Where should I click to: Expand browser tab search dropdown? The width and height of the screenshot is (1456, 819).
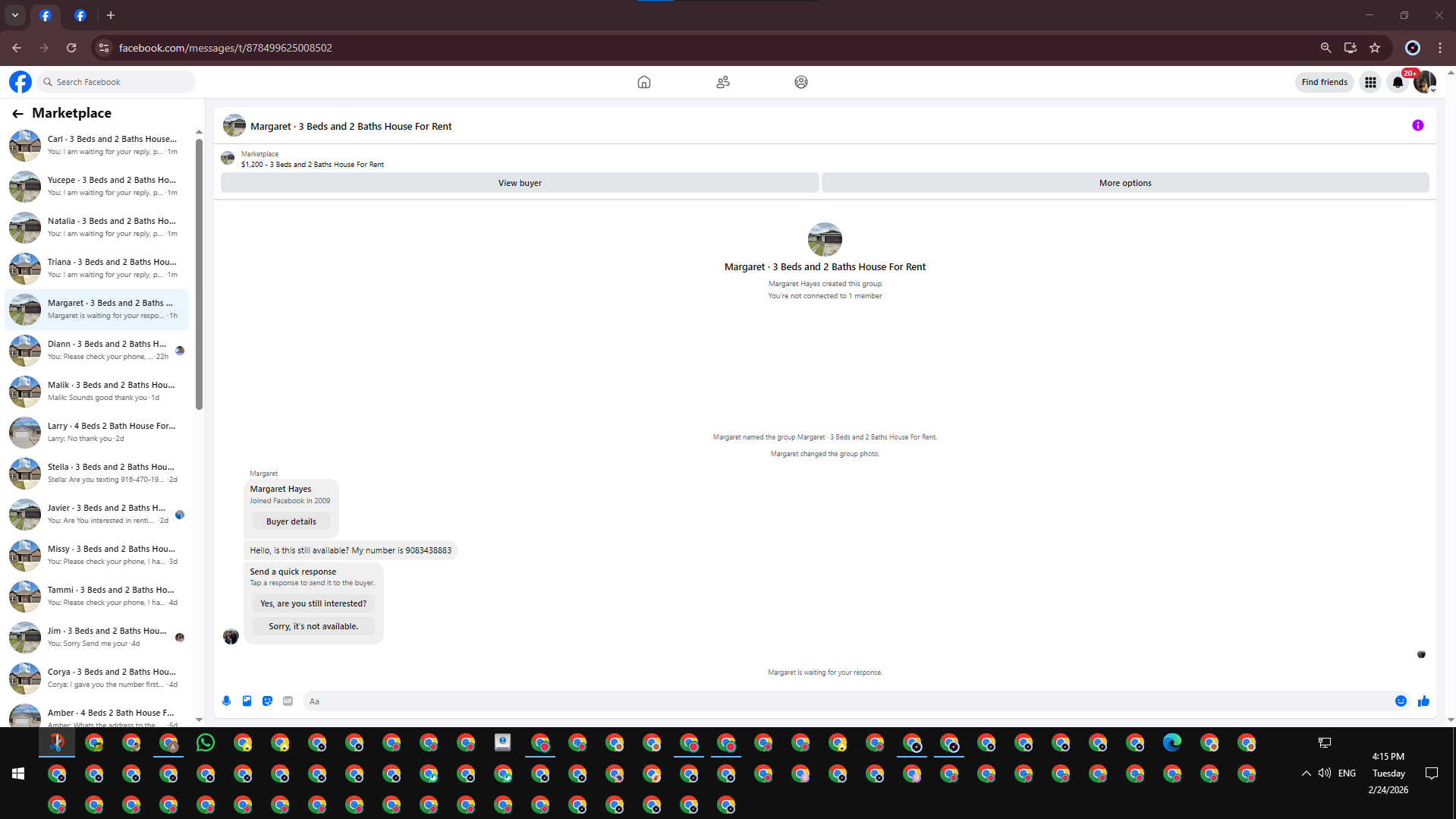coord(14,15)
